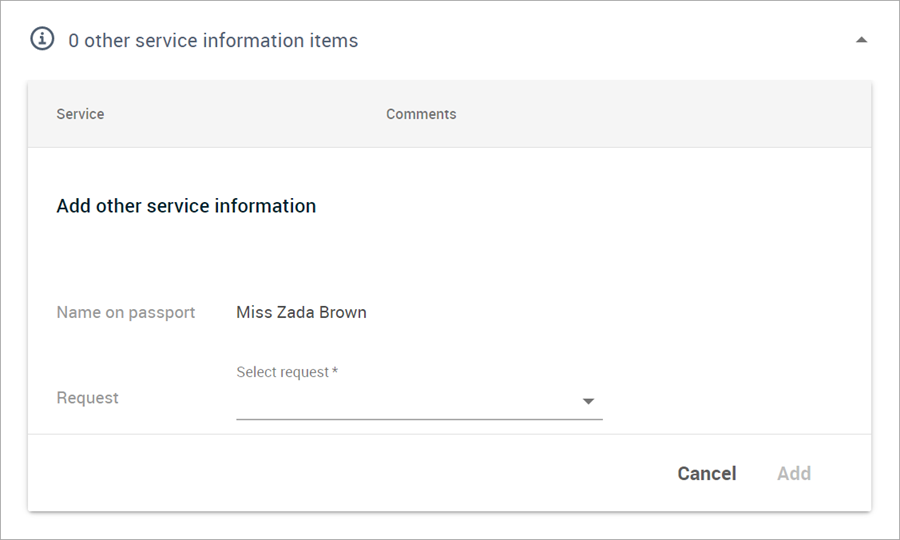Click the Comments column header
900x540 pixels.
click(421, 114)
